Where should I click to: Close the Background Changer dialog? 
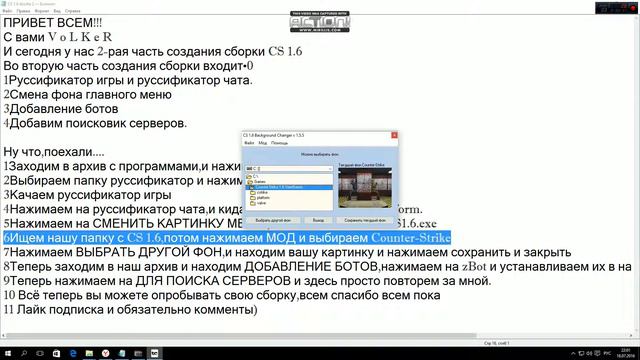(x=394, y=135)
